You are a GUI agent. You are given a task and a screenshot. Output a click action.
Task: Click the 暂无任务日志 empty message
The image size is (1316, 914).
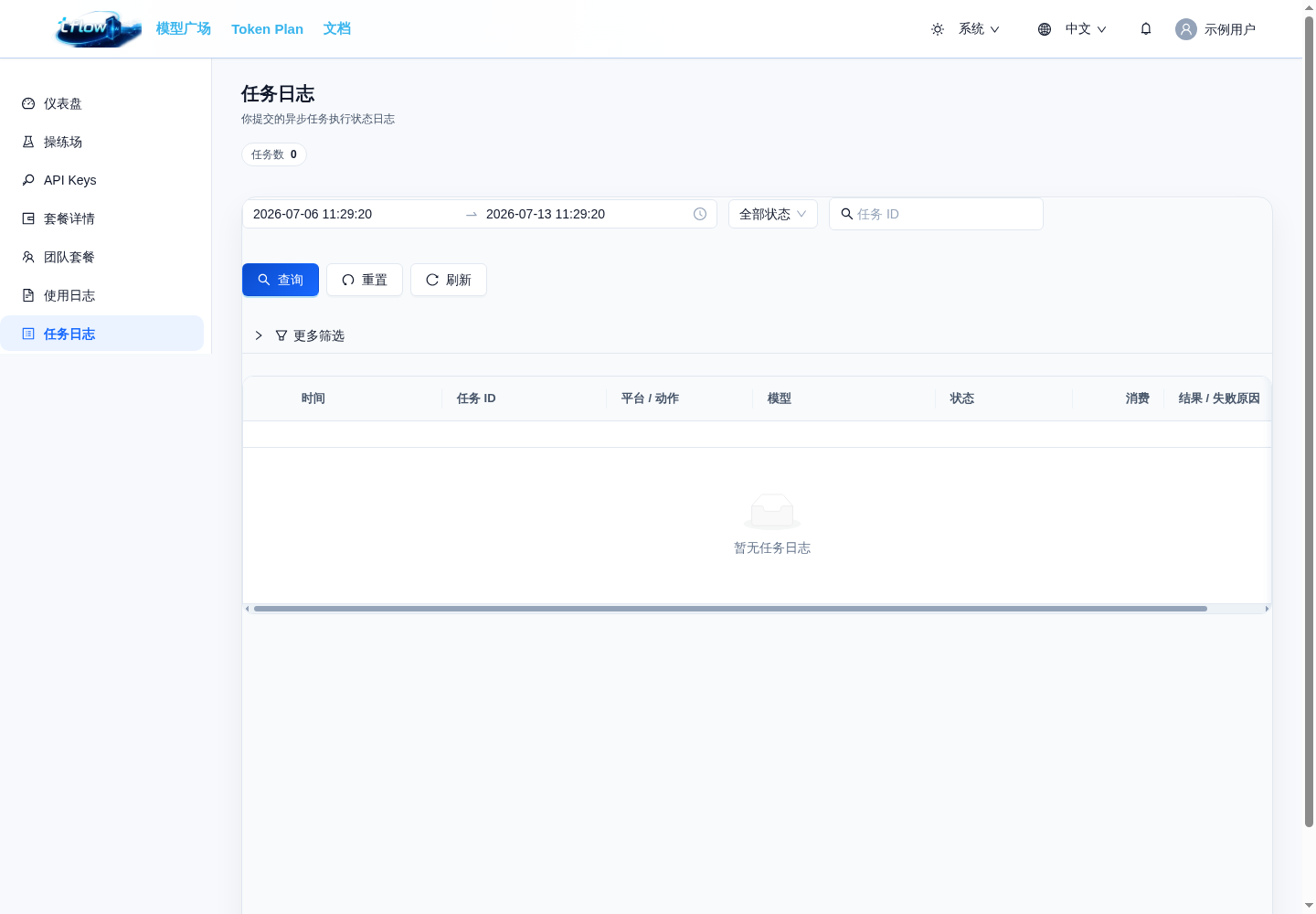point(772,547)
